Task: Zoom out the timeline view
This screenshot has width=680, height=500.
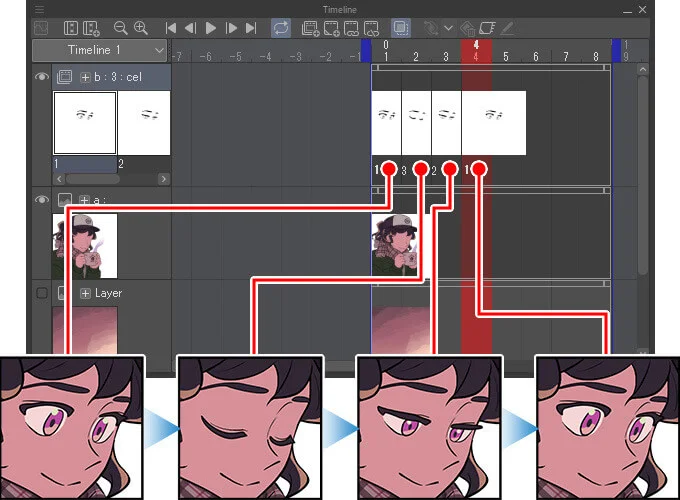Action: [120, 29]
